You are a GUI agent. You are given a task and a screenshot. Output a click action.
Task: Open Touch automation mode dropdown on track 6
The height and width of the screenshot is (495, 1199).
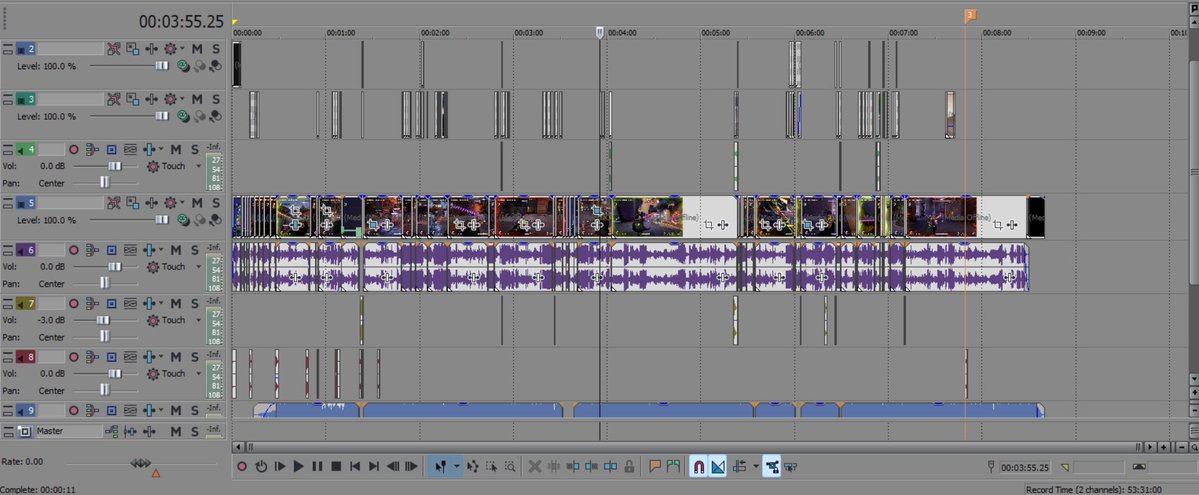click(199, 267)
